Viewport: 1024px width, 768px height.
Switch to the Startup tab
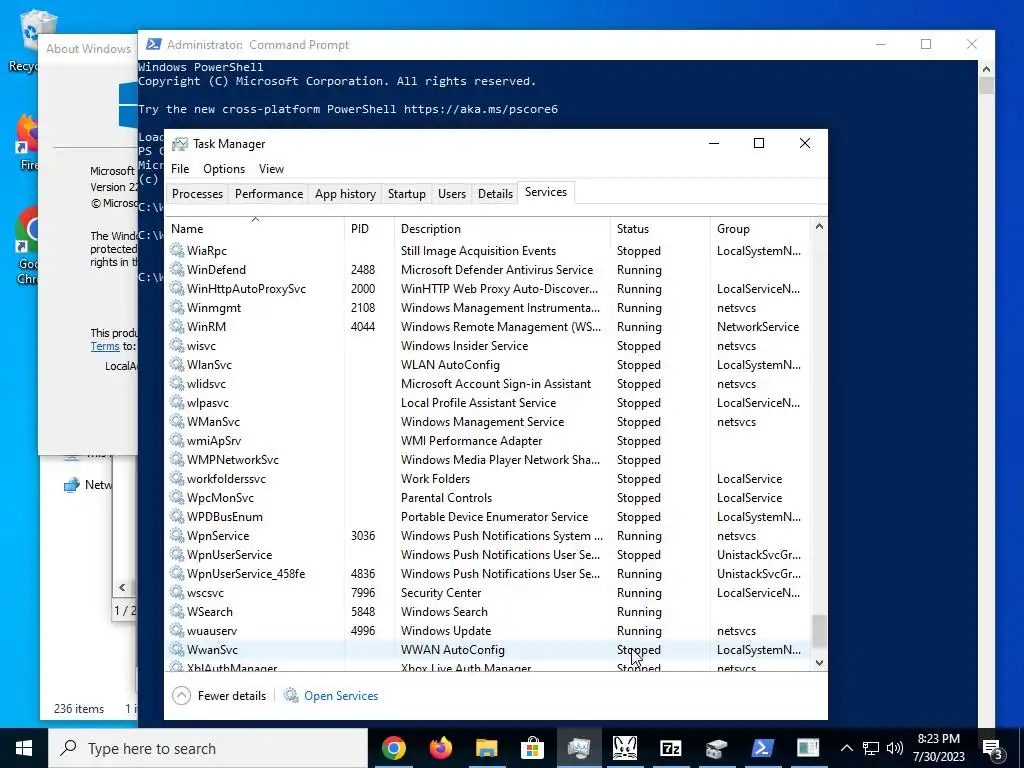point(407,194)
